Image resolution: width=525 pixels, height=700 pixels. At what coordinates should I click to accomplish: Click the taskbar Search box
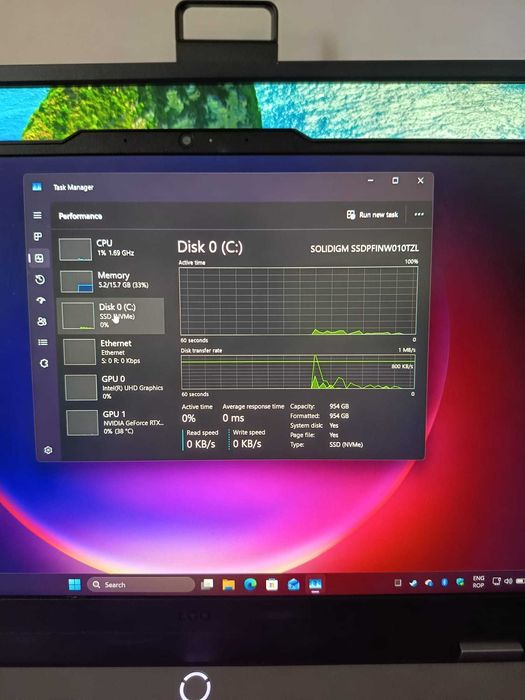coord(141,584)
